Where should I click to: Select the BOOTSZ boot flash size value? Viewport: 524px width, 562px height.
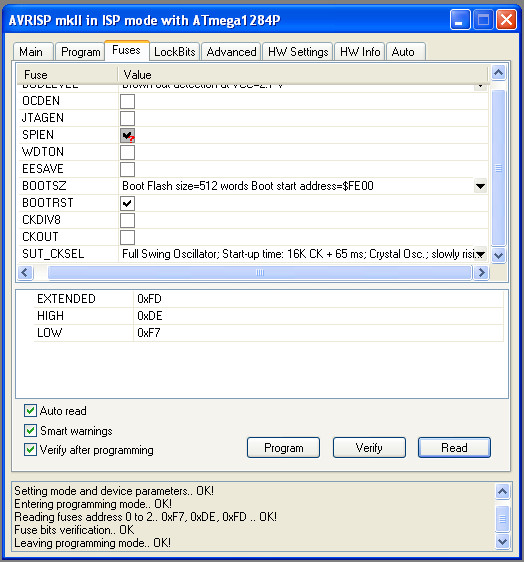[x=248, y=186]
